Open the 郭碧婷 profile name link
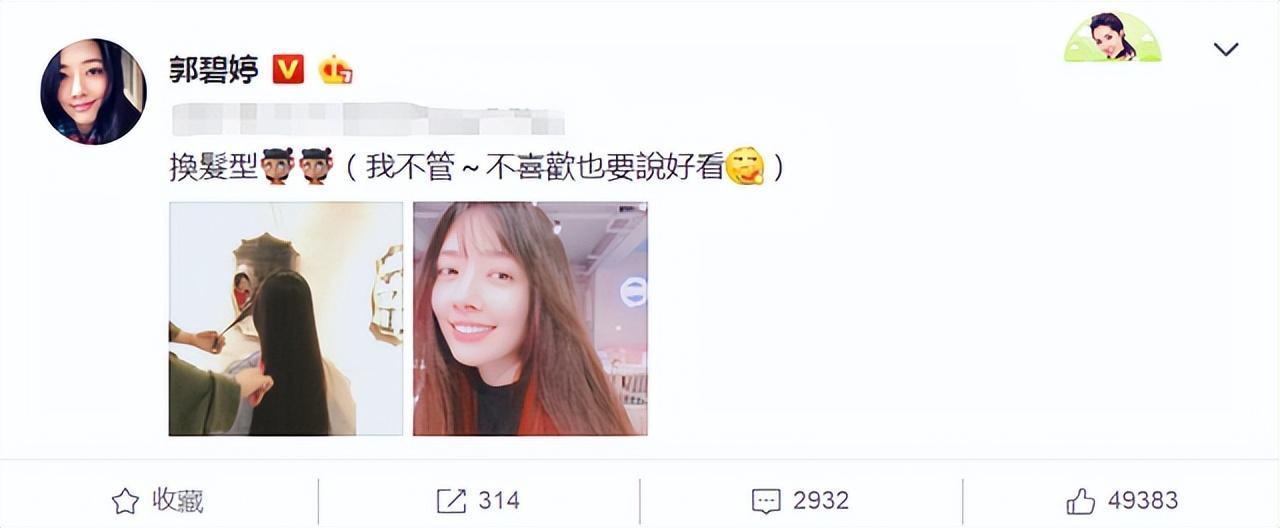This screenshot has width=1280, height=528. (214, 69)
